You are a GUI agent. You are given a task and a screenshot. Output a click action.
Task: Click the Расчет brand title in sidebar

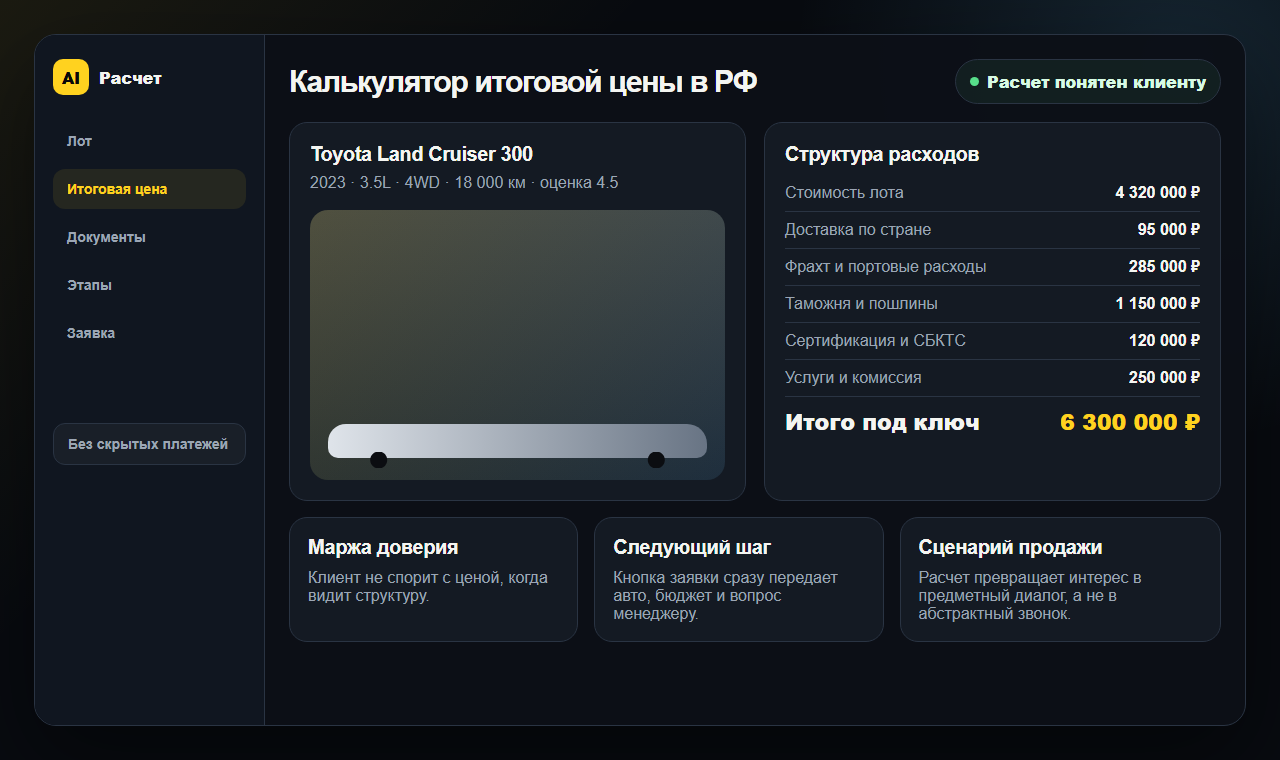(x=130, y=78)
